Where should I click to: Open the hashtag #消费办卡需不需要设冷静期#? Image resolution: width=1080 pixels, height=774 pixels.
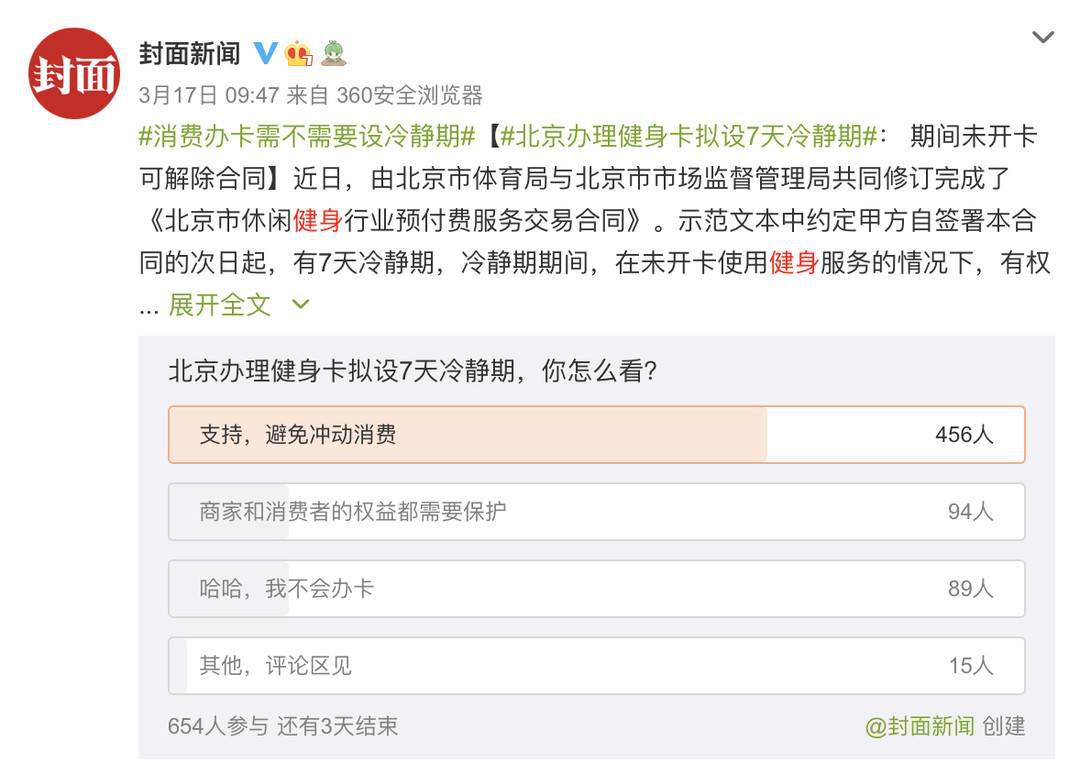pos(307,136)
